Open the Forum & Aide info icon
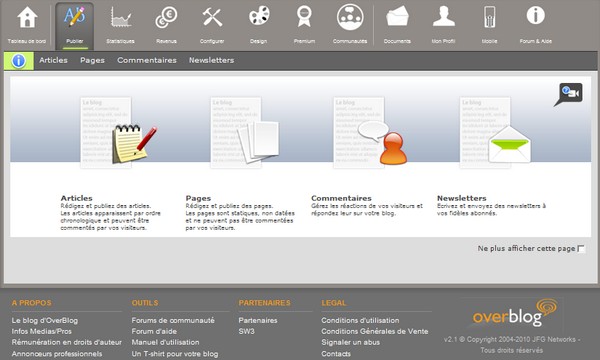 (x=535, y=16)
